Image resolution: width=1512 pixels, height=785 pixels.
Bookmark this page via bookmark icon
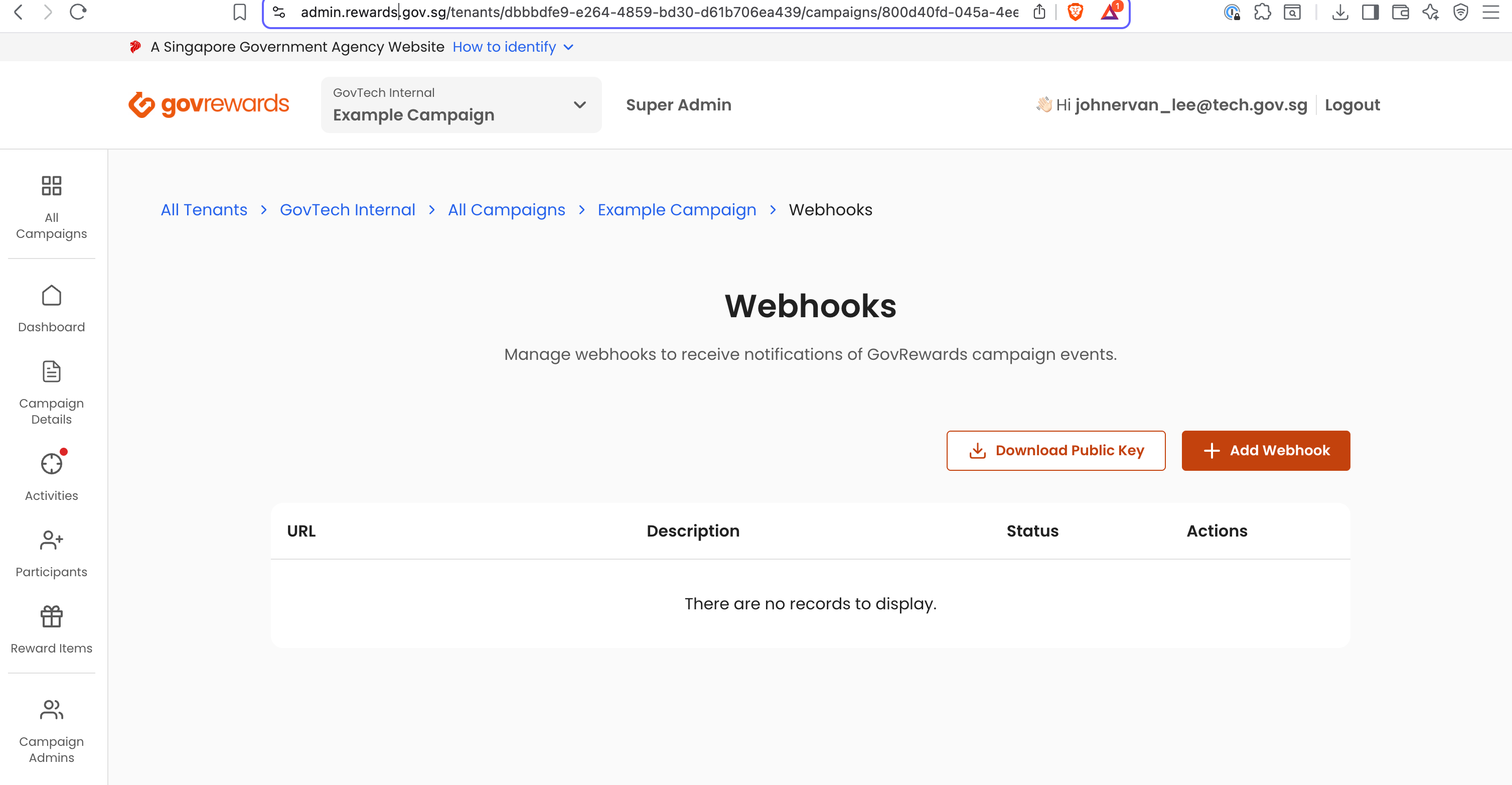pos(239,12)
